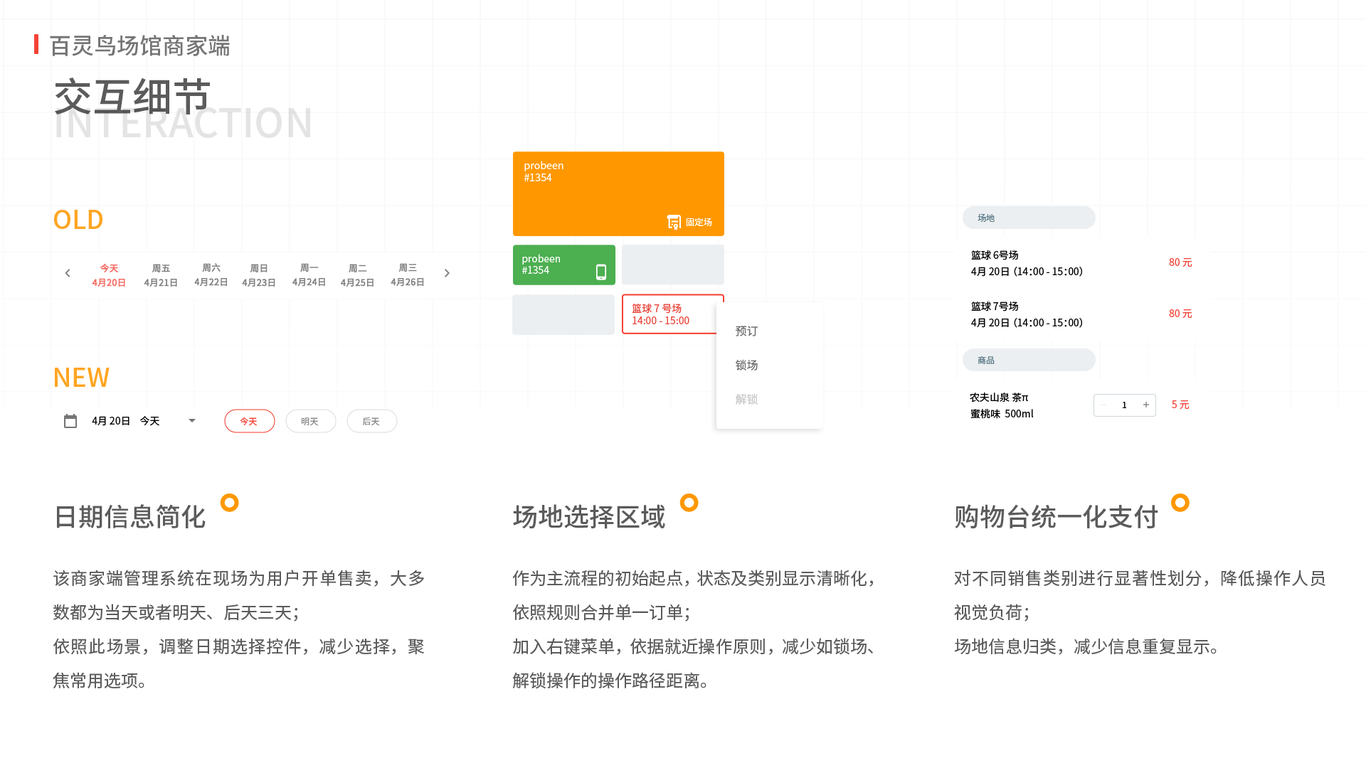Viewport: 1366px width, 768px height.
Task: Increase quantity with the plus button
Action: 1146,405
